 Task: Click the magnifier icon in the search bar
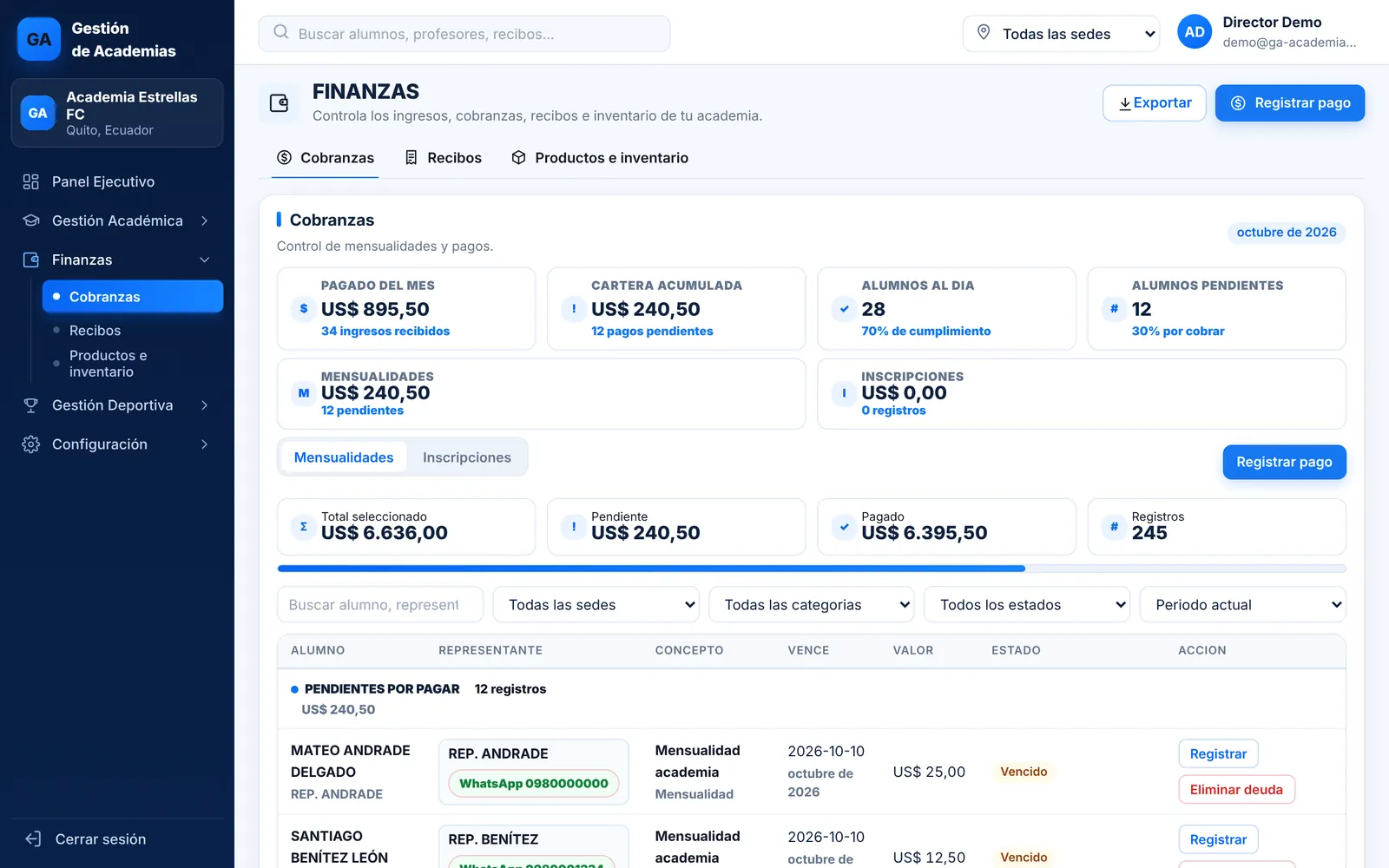281,32
